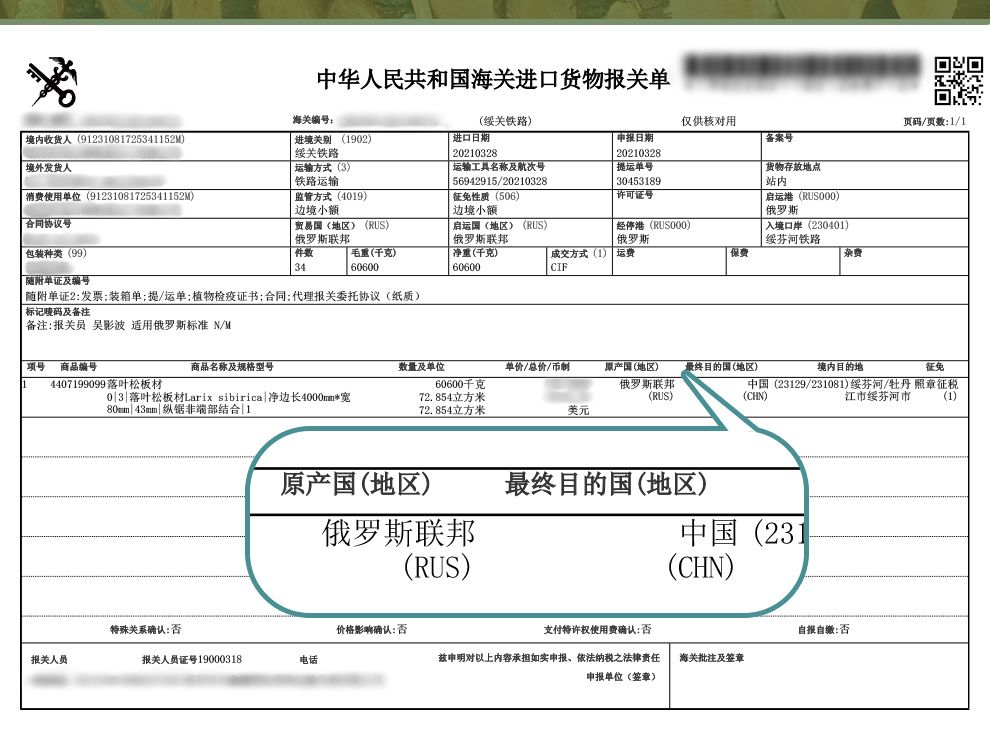Click the 启运国(地区) (RUS) label
Viewport: 990px width, 729px height.
point(500,225)
